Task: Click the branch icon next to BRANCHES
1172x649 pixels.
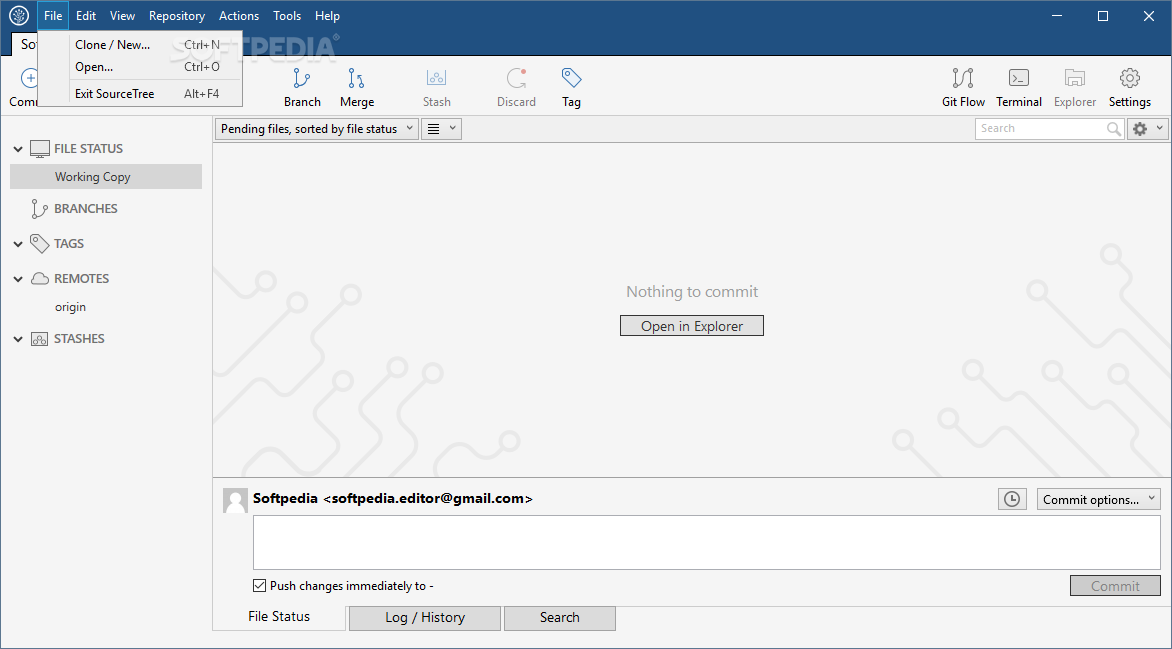Action: tap(39, 209)
